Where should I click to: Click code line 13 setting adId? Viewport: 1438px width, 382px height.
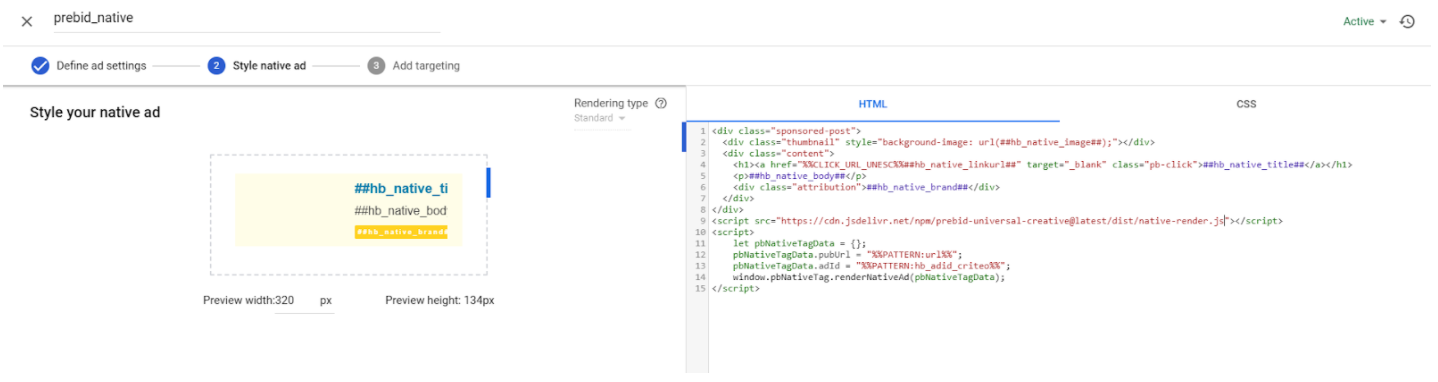coord(872,266)
